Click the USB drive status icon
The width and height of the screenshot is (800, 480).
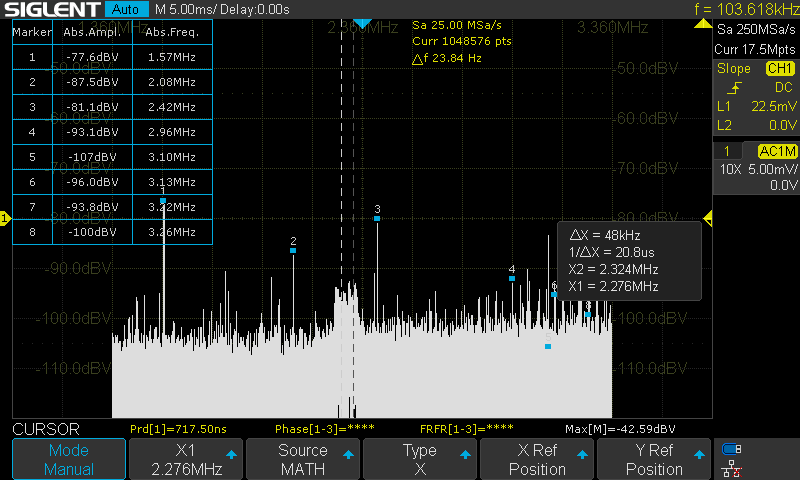[732, 449]
